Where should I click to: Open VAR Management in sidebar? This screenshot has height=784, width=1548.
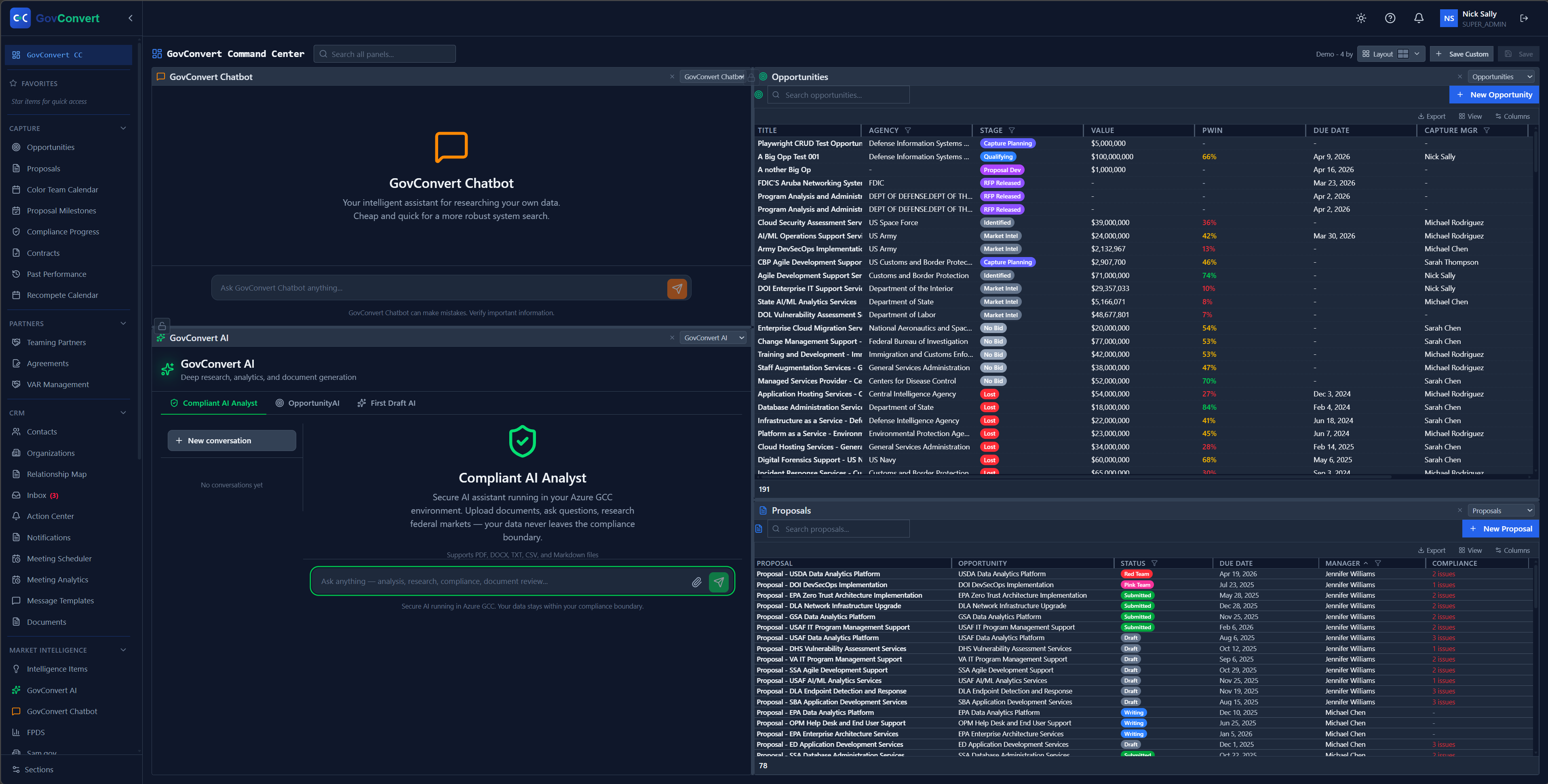[x=58, y=384]
